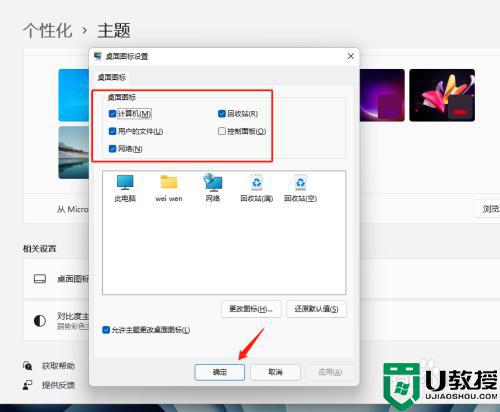Open 桌面图标 settings row in Settings
This screenshot has height=412, width=500.
click(x=56, y=279)
